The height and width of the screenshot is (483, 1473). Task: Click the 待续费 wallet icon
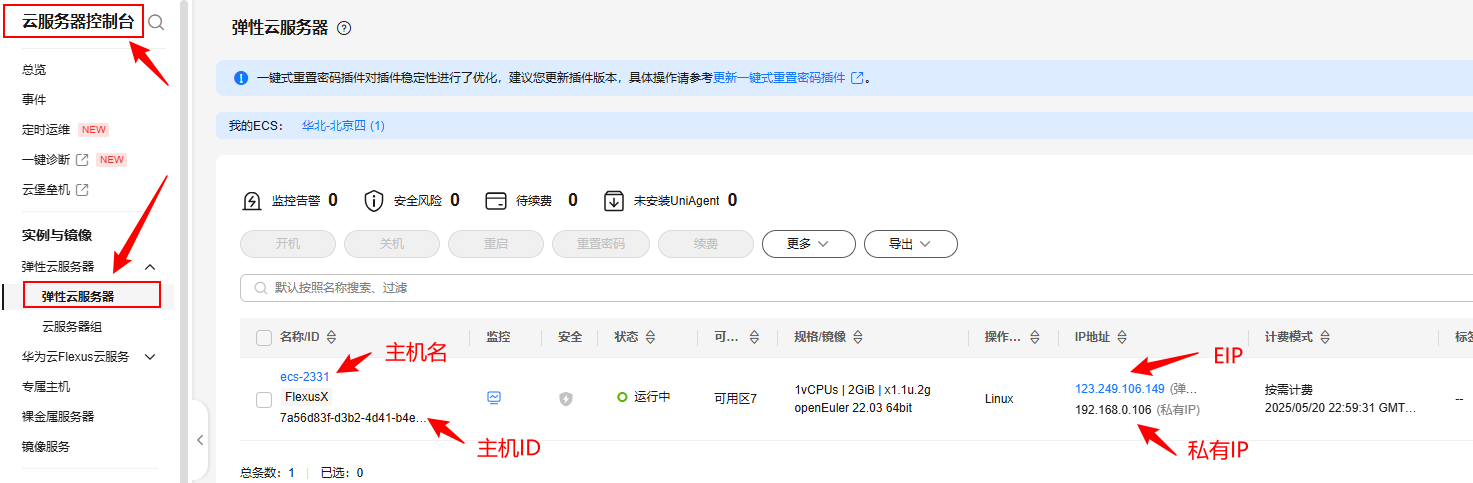[x=495, y=201]
